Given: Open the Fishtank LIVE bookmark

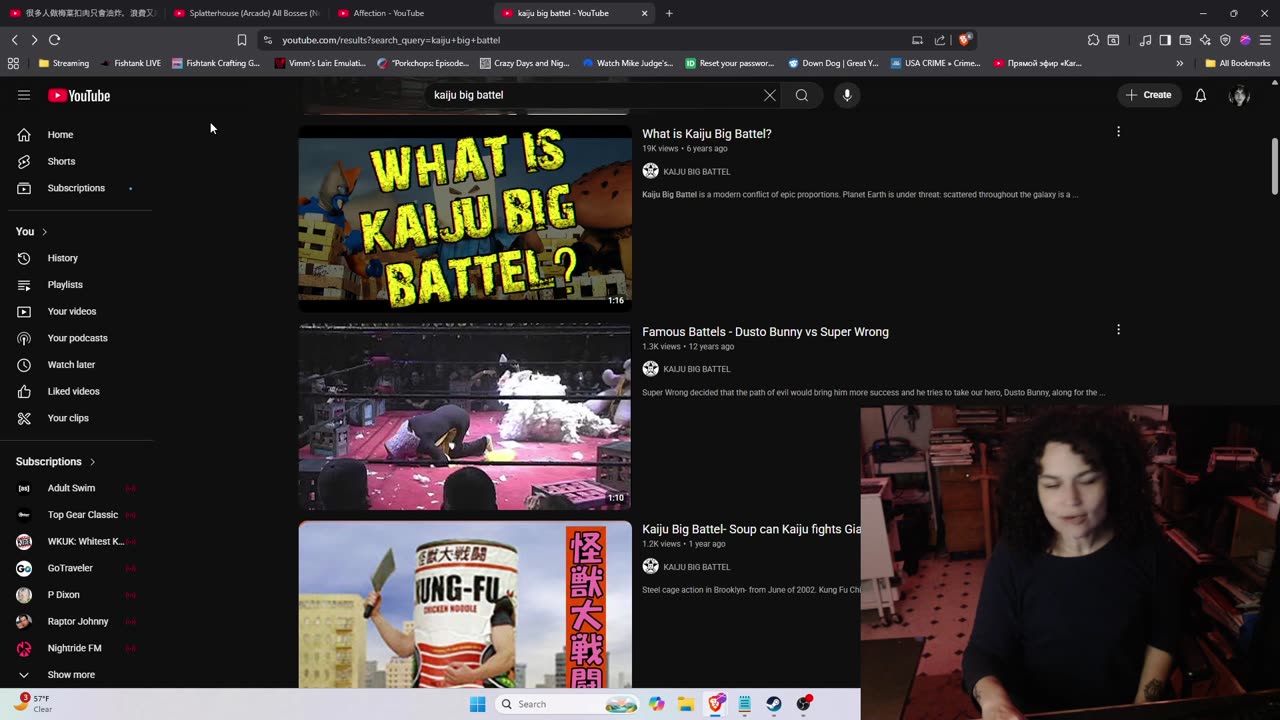Looking at the screenshot, I should [130, 63].
